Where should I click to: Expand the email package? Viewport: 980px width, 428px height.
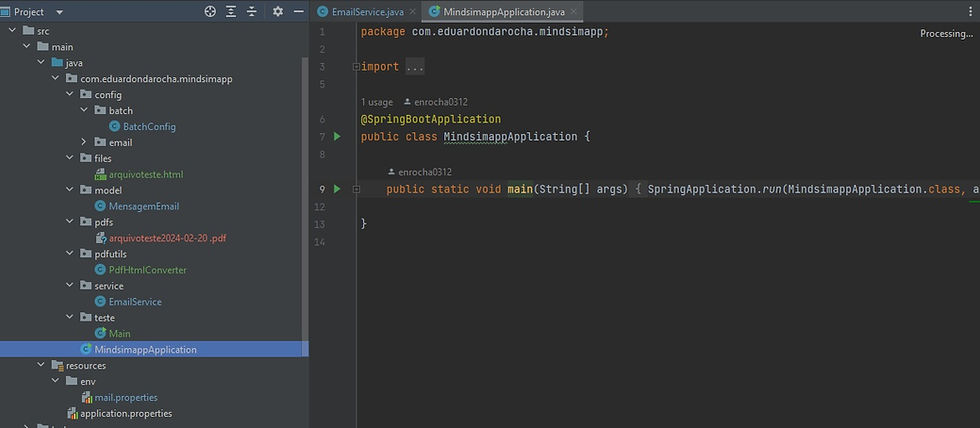coord(84,142)
